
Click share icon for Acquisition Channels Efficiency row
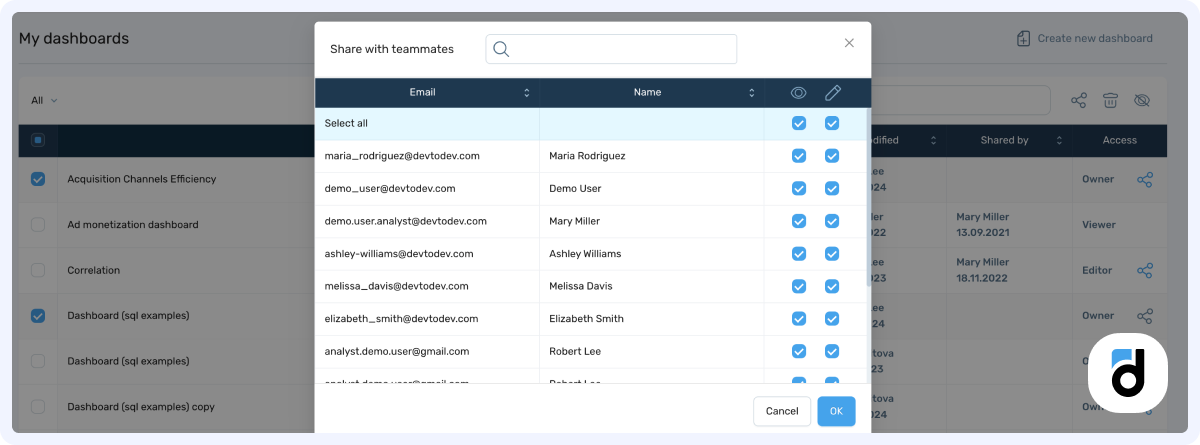click(x=1145, y=180)
